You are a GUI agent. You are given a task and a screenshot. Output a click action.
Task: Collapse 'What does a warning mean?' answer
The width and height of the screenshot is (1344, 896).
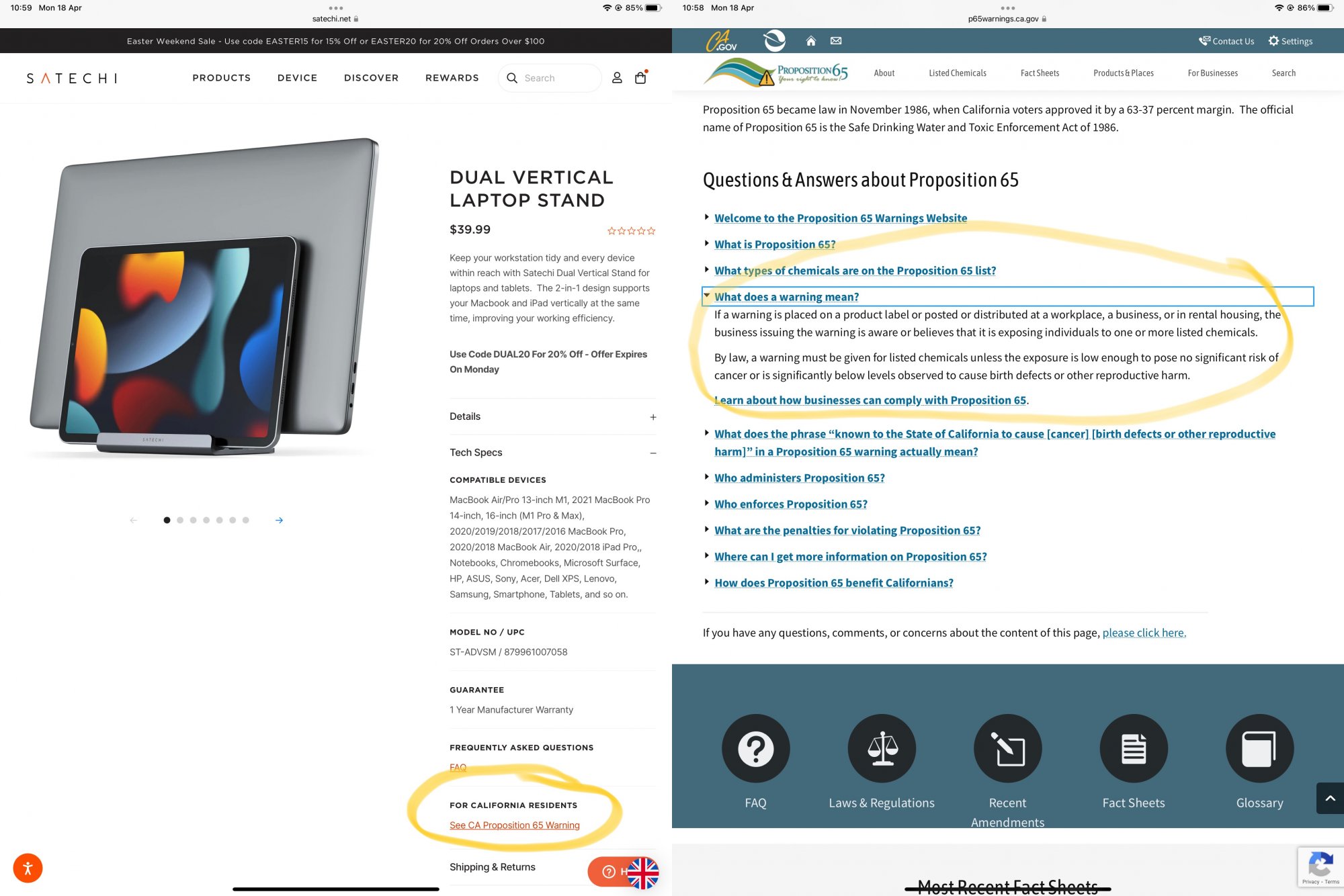click(786, 296)
